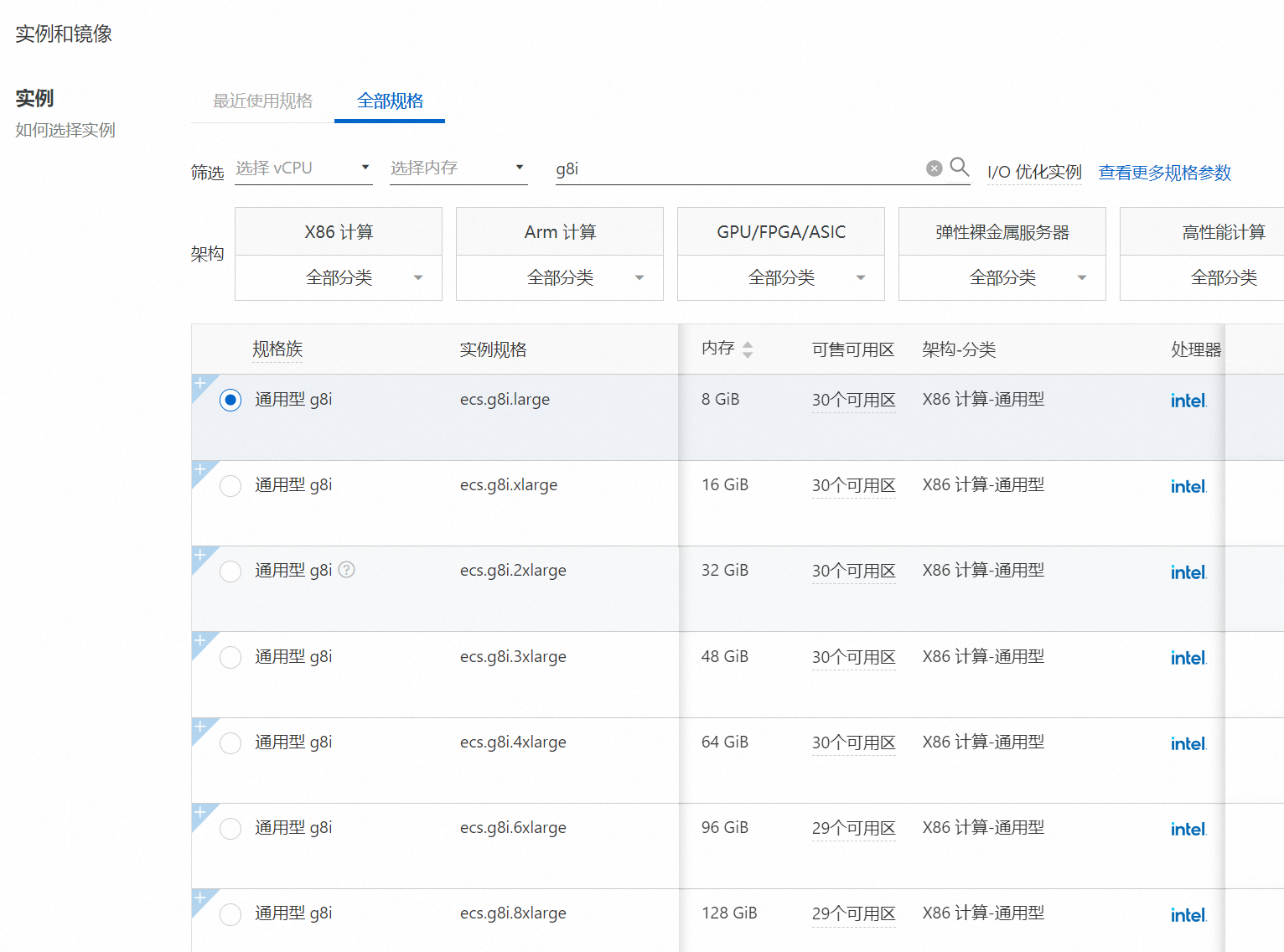Viewport: 1284px width, 952px height.
Task: Open 全部分类 dropdown under GPU/FPGA/ASIC
Action: coord(781,277)
